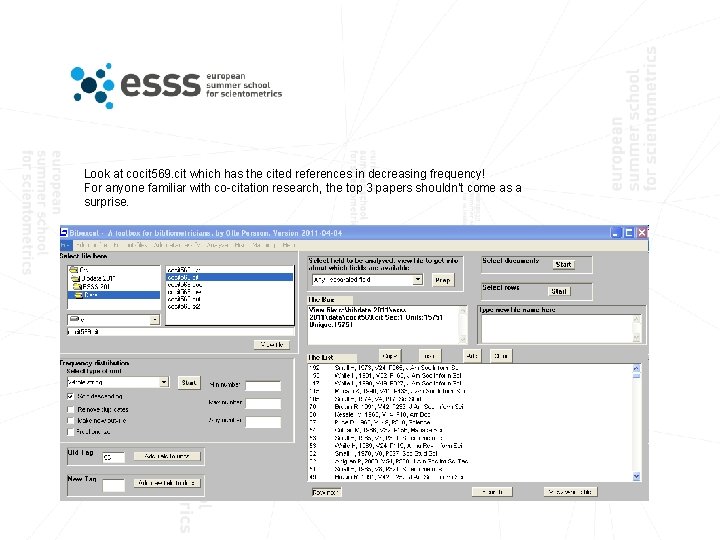Click the New Tag input field

(113, 485)
